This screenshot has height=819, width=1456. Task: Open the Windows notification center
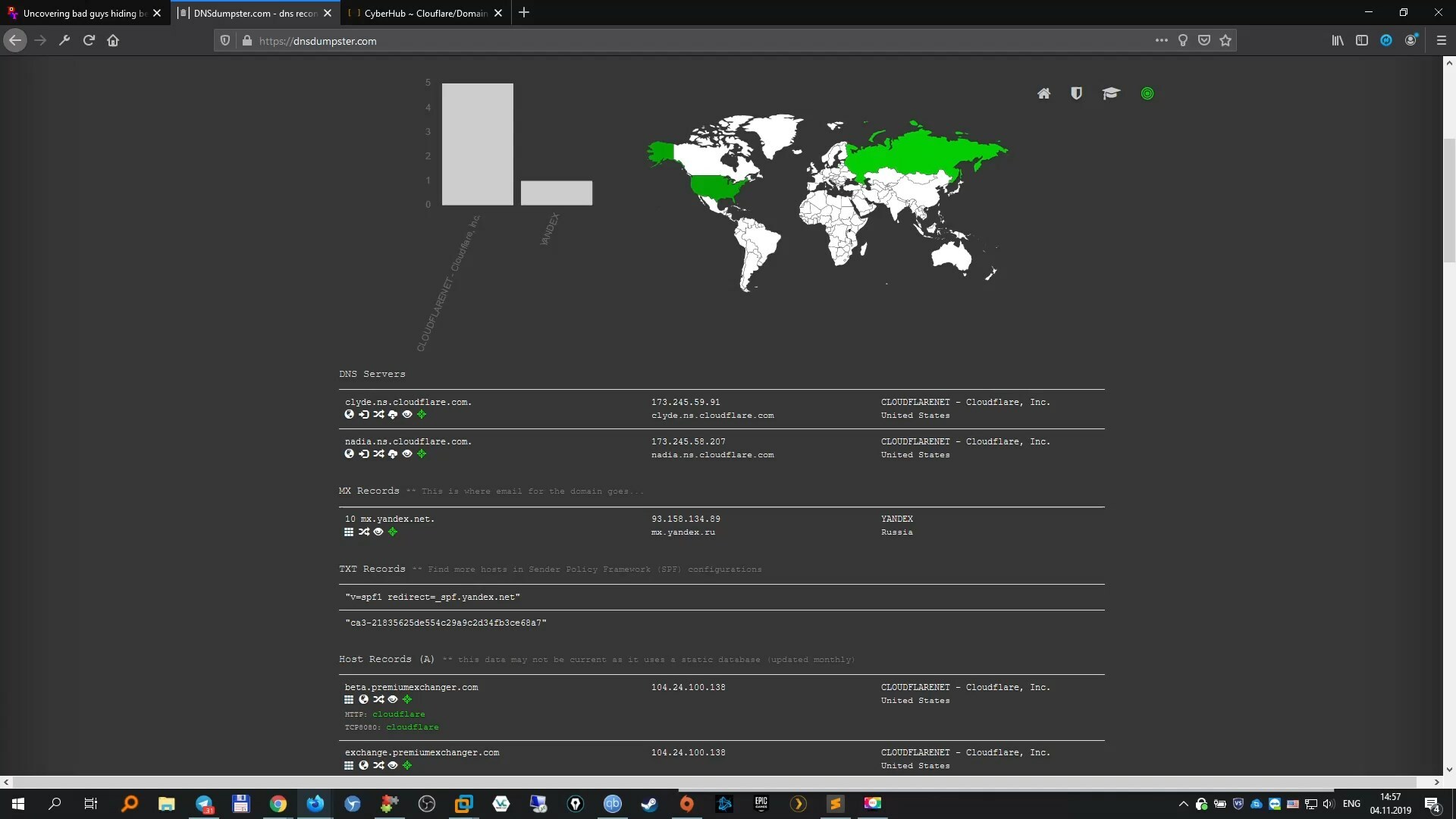click(x=1432, y=804)
